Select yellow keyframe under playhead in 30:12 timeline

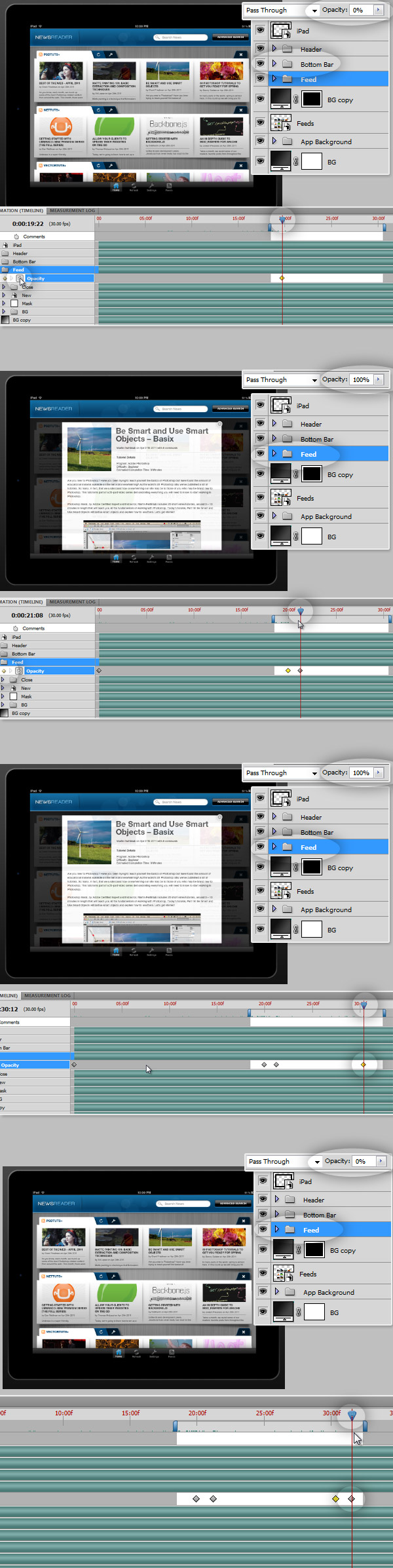(x=364, y=1064)
